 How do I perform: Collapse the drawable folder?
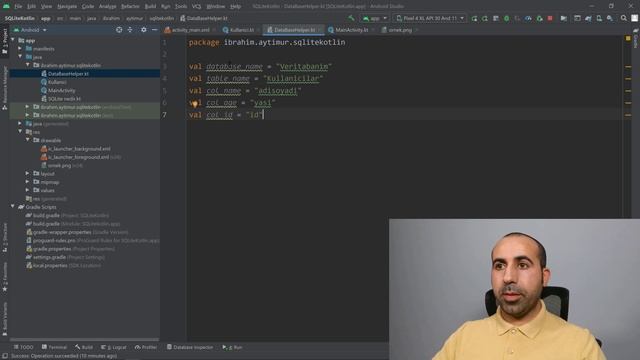click(x=28, y=140)
